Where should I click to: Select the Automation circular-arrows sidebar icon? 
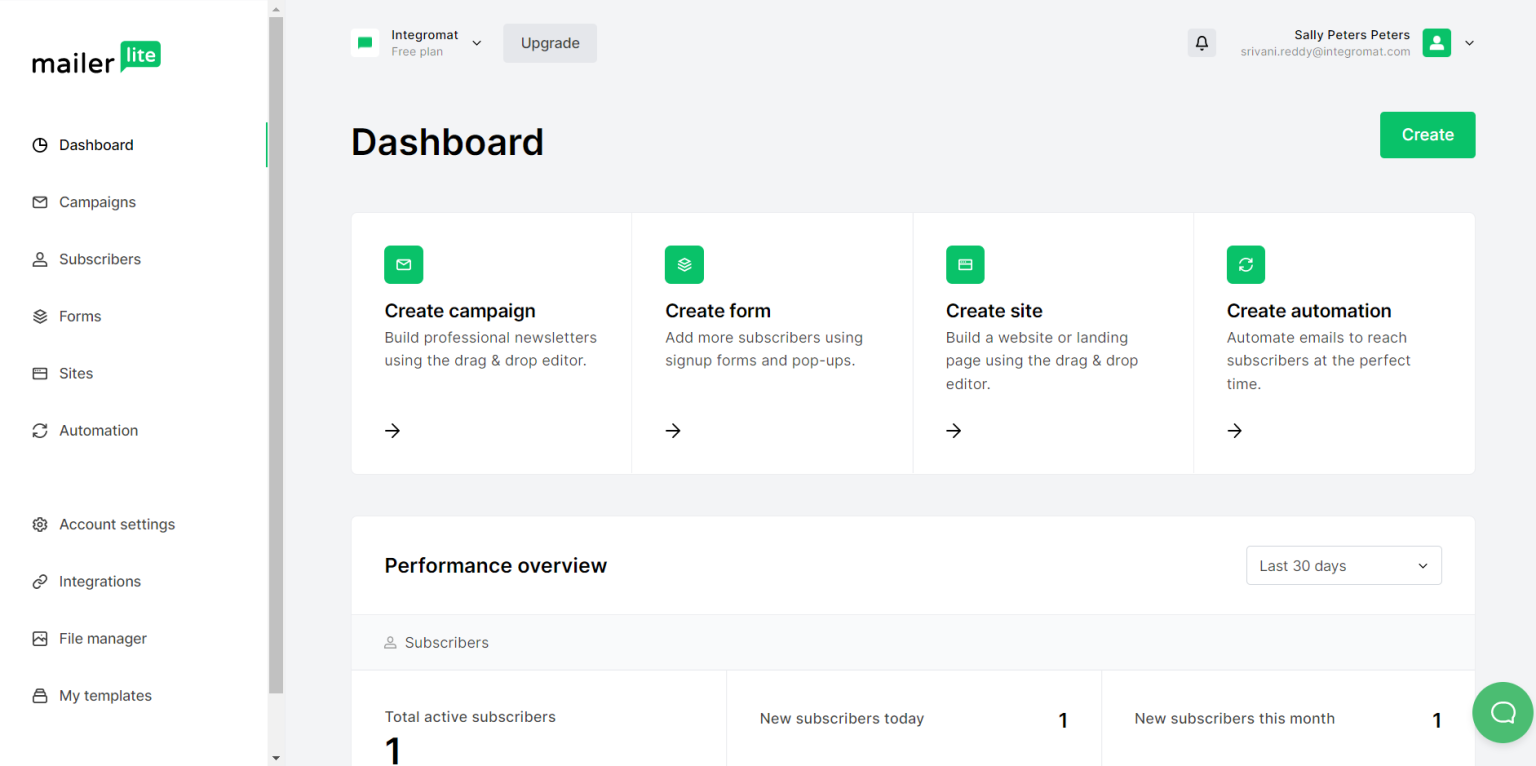coord(39,430)
